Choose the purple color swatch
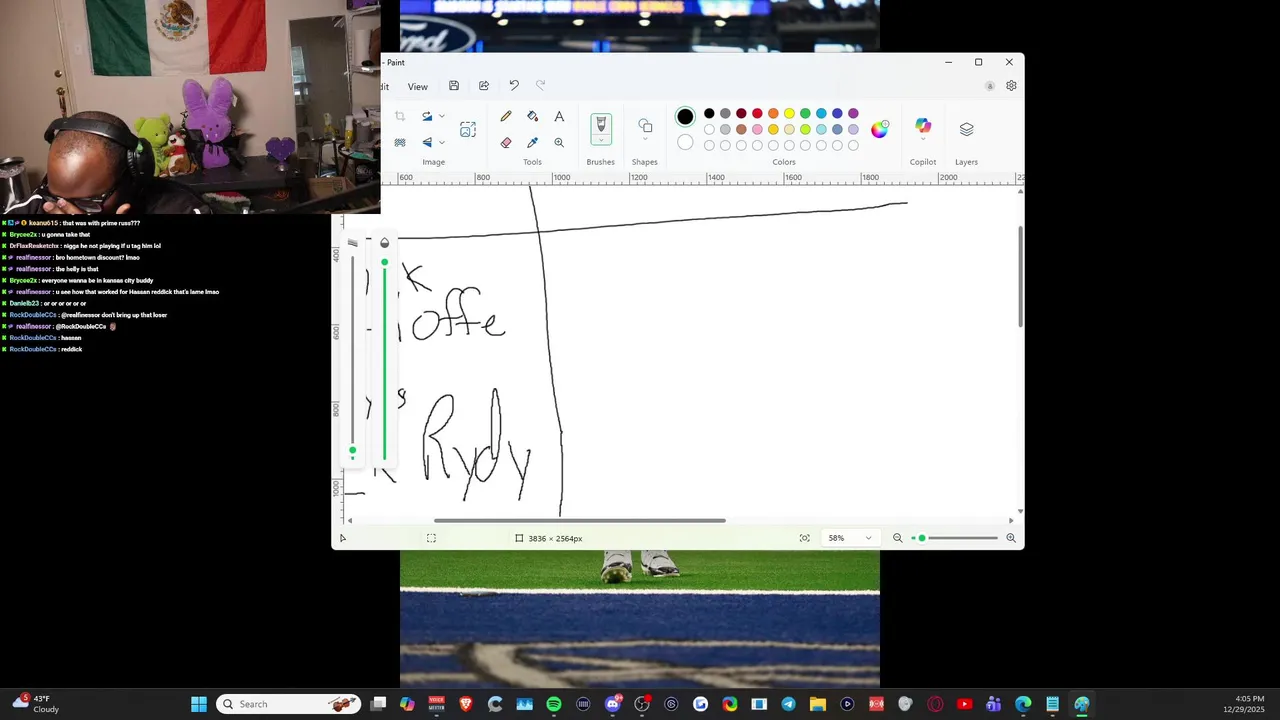This screenshot has height=720, width=1280. [853, 113]
